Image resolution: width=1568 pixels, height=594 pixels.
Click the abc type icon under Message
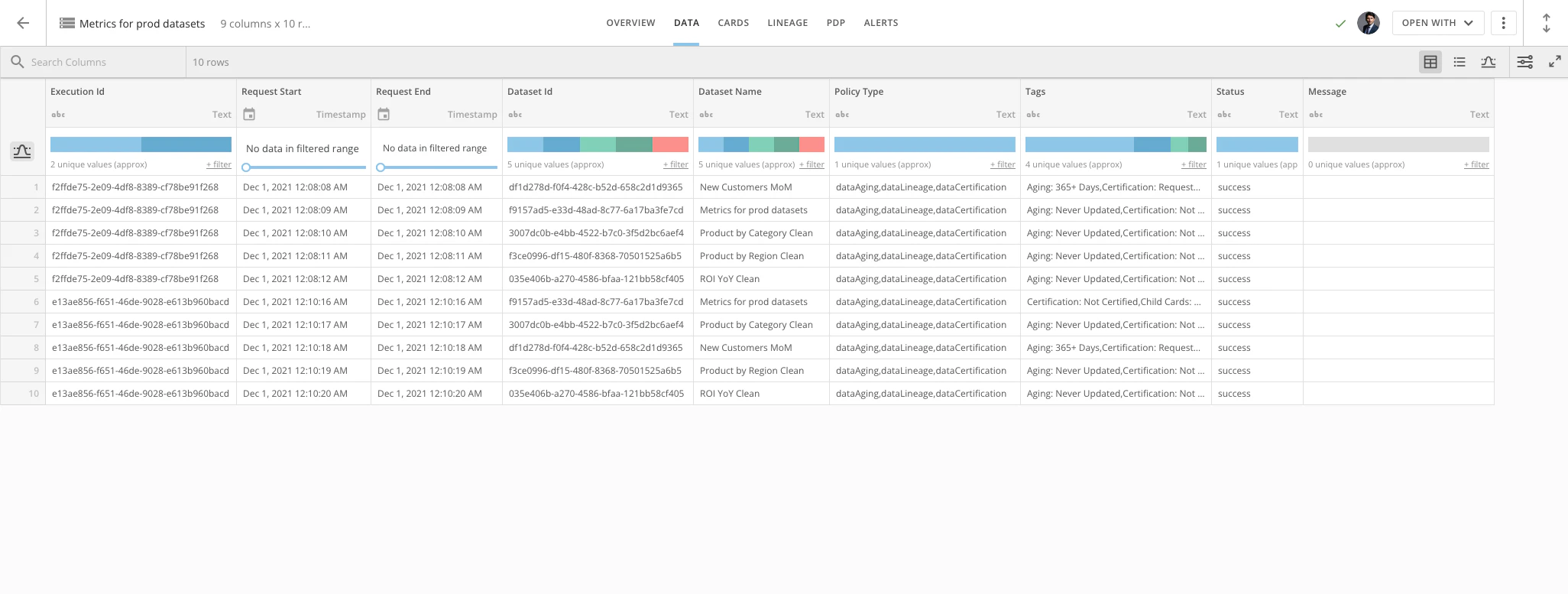click(x=1316, y=115)
